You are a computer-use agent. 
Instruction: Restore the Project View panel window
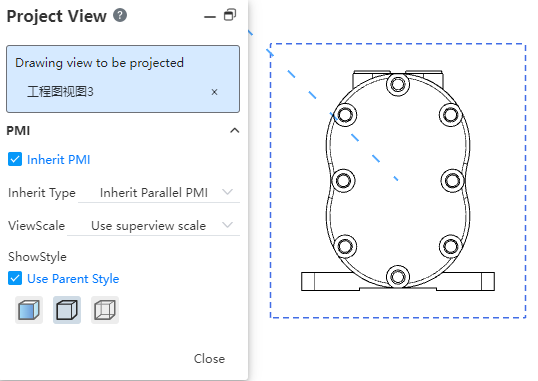[230, 15]
